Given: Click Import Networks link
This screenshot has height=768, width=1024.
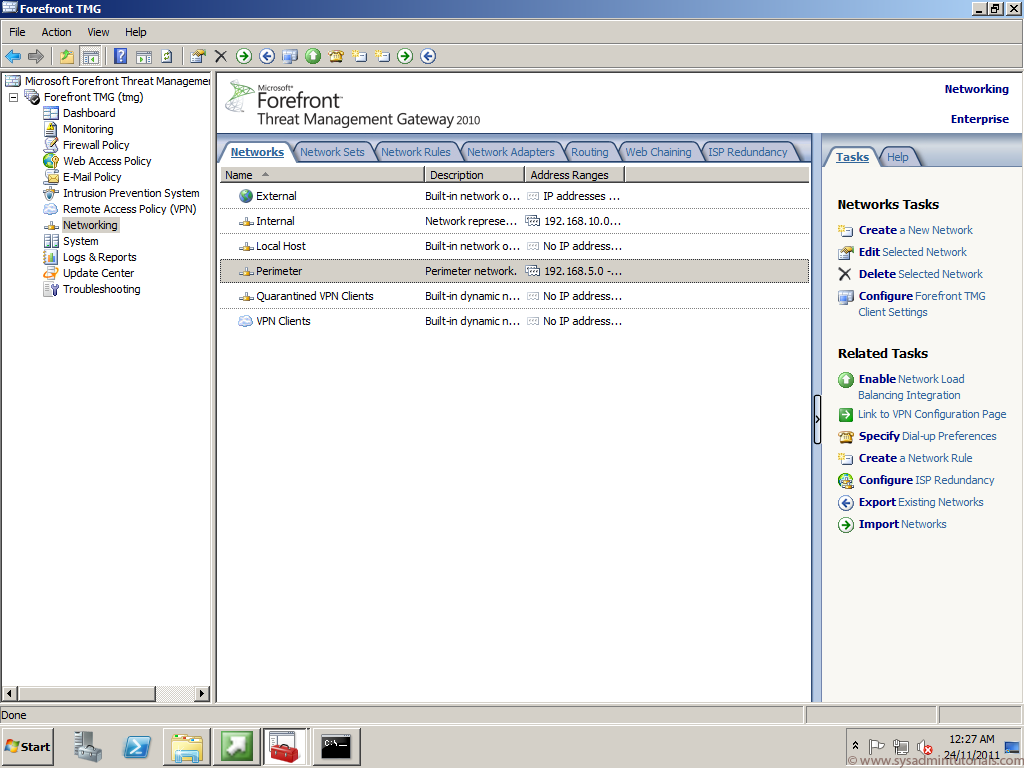Looking at the screenshot, I should pyautogui.click(x=902, y=524).
